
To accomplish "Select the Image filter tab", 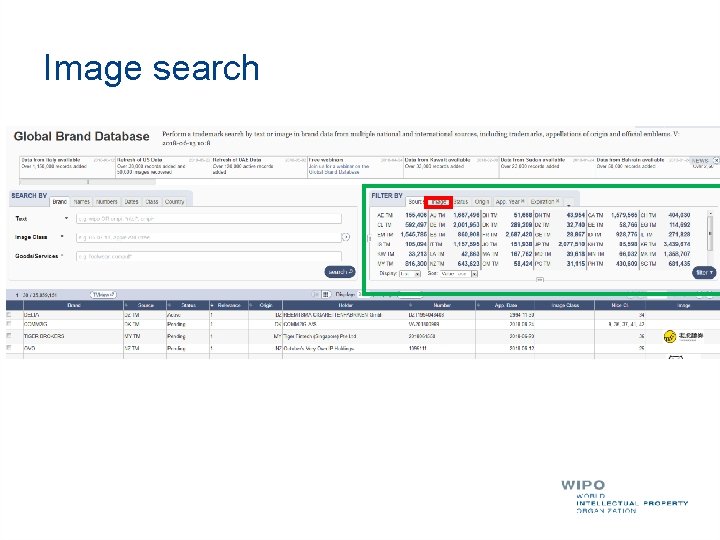I will 439,202.
